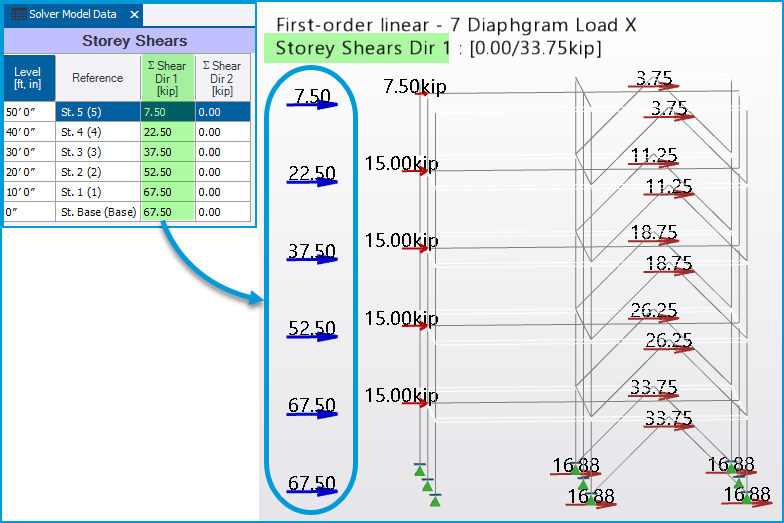The height and width of the screenshot is (523, 784).
Task: Click the table icon in Solver Model Data tab
Action: [18, 15]
